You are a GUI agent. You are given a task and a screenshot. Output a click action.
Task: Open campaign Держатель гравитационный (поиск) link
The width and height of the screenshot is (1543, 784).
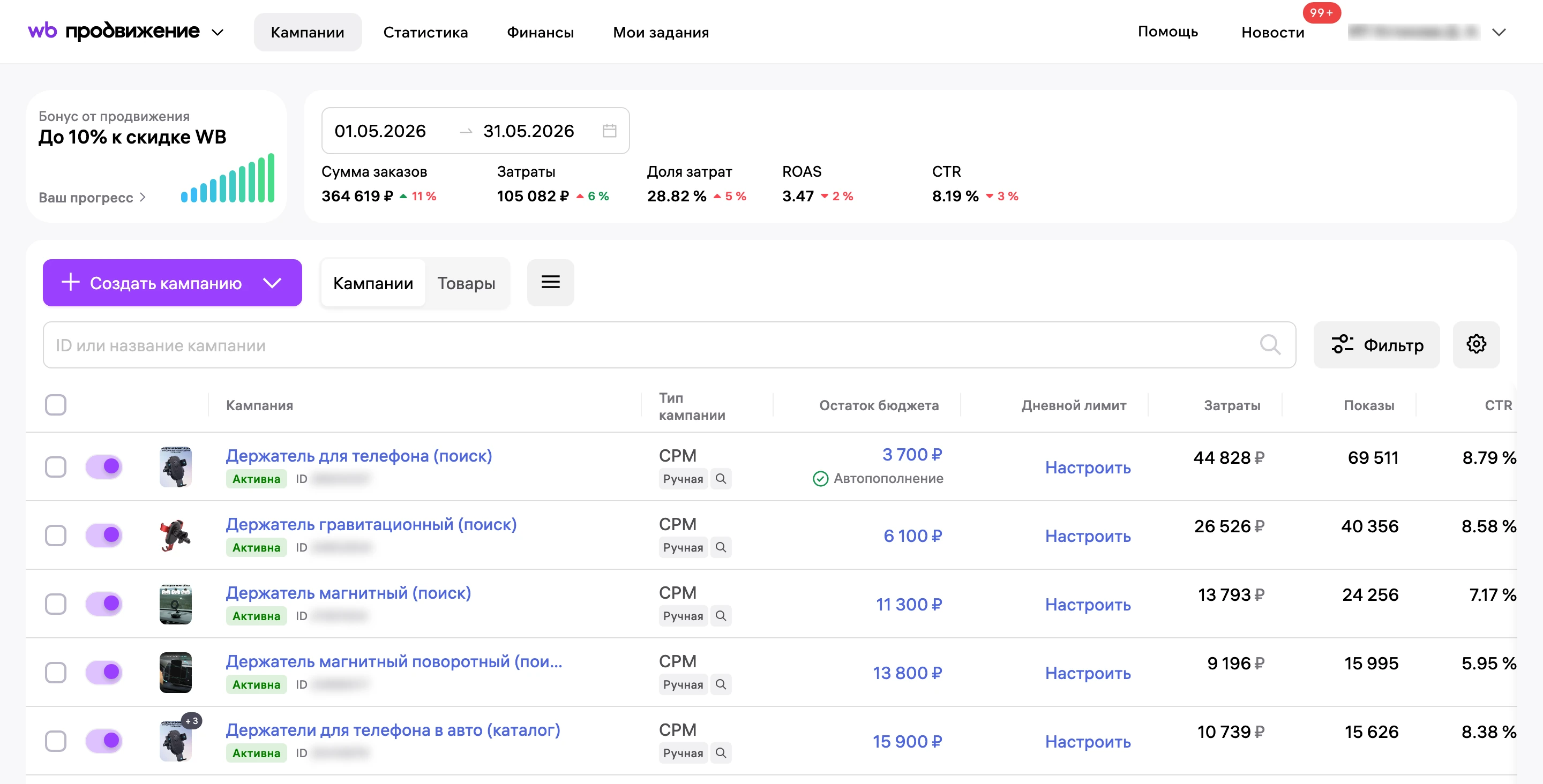click(x=371, y=524)
